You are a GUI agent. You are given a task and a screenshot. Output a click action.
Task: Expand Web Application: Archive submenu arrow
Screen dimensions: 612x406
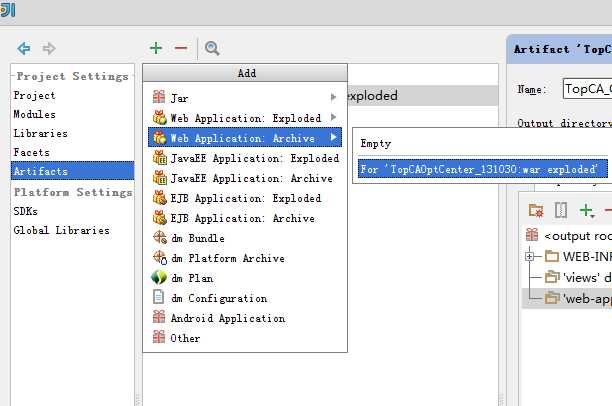coord(333,137)
